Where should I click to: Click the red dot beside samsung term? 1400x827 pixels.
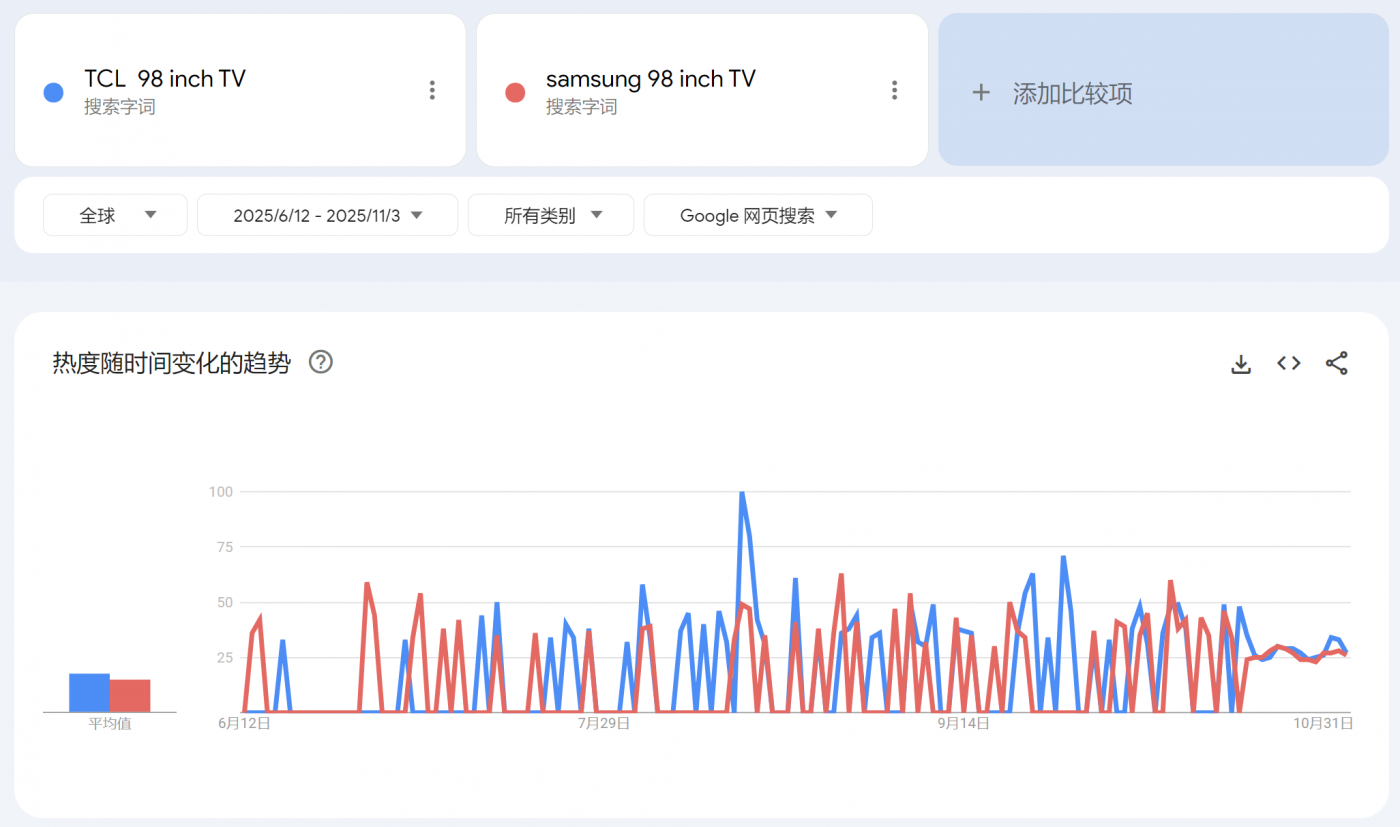pos(516,93)
